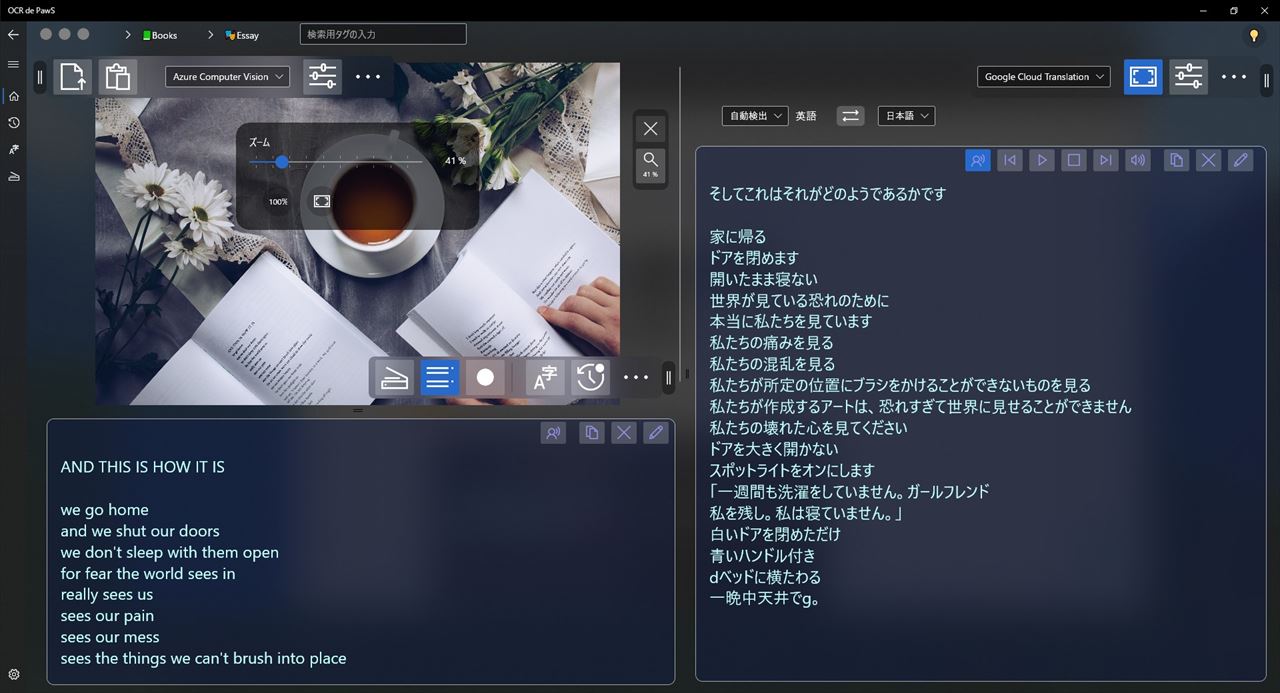Select the Books breadcrumb item

[161, 35]
